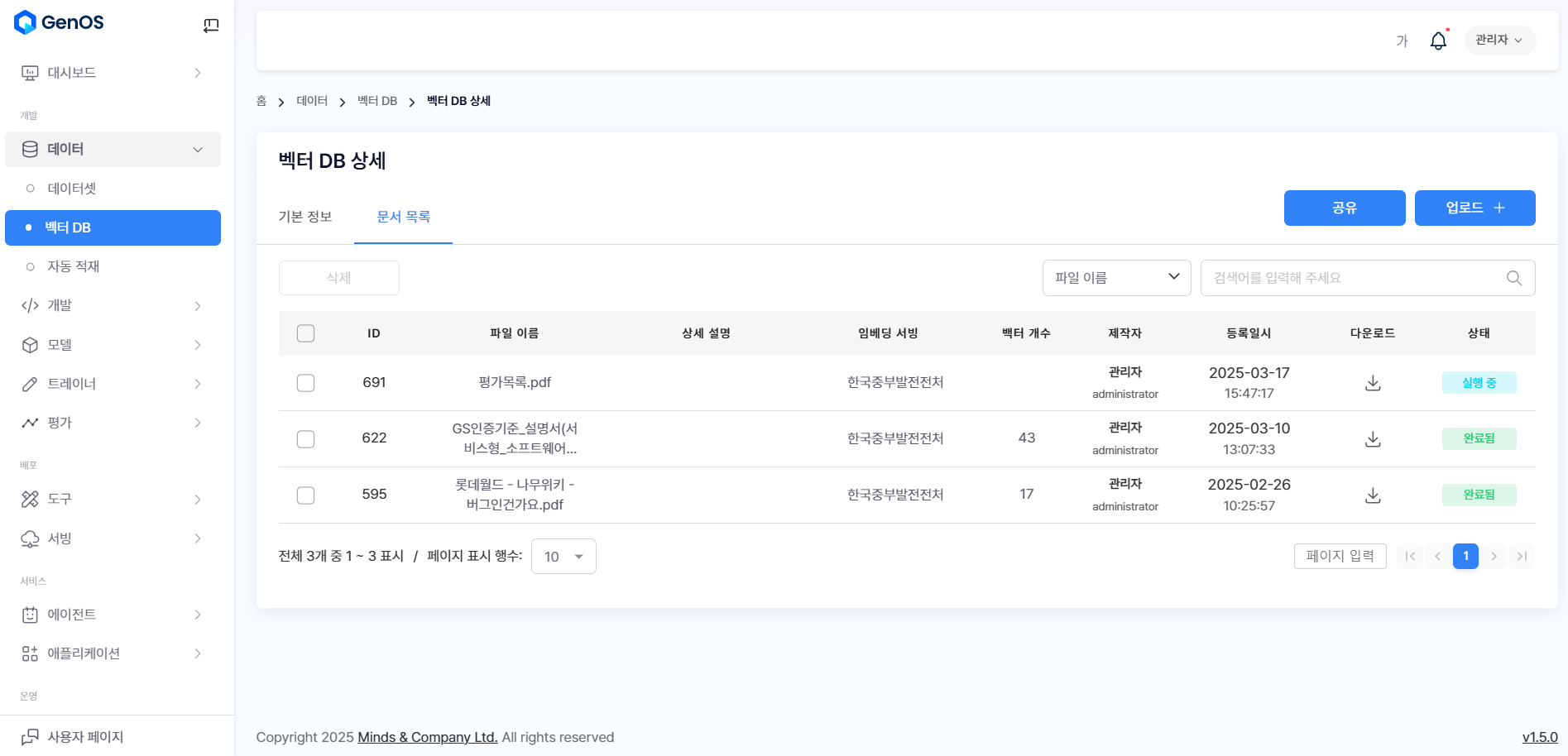Click the search keyword input field
The image size is (1568, 756).
pos(1353,278)
